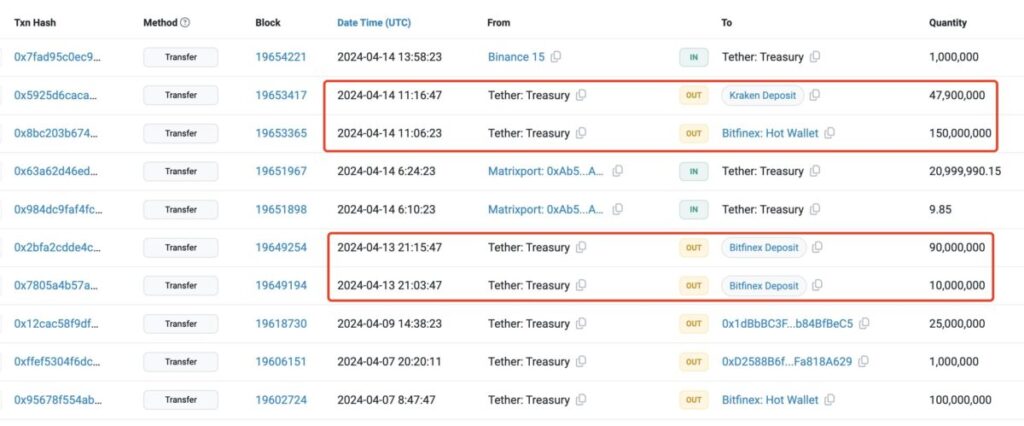Image resolution: width=1024 pixels, height=426 pixels.
Task: Open block 19653417
Action: (280, 95)
